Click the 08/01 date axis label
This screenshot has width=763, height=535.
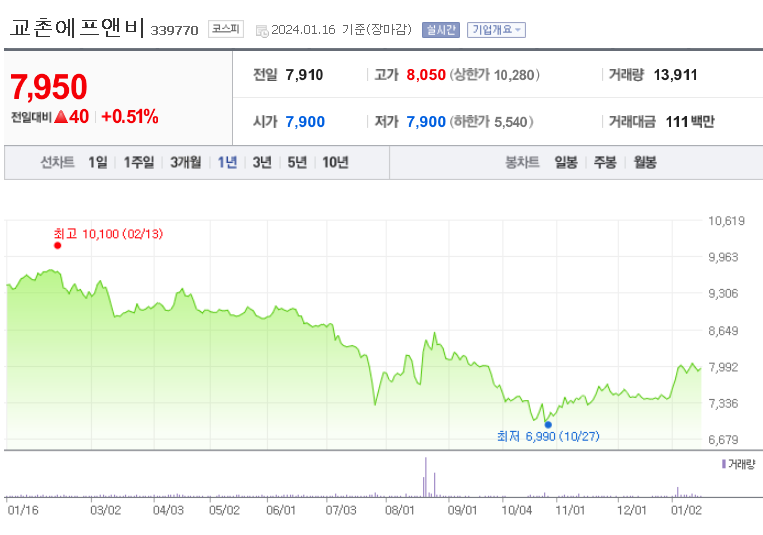click(400, 510)
